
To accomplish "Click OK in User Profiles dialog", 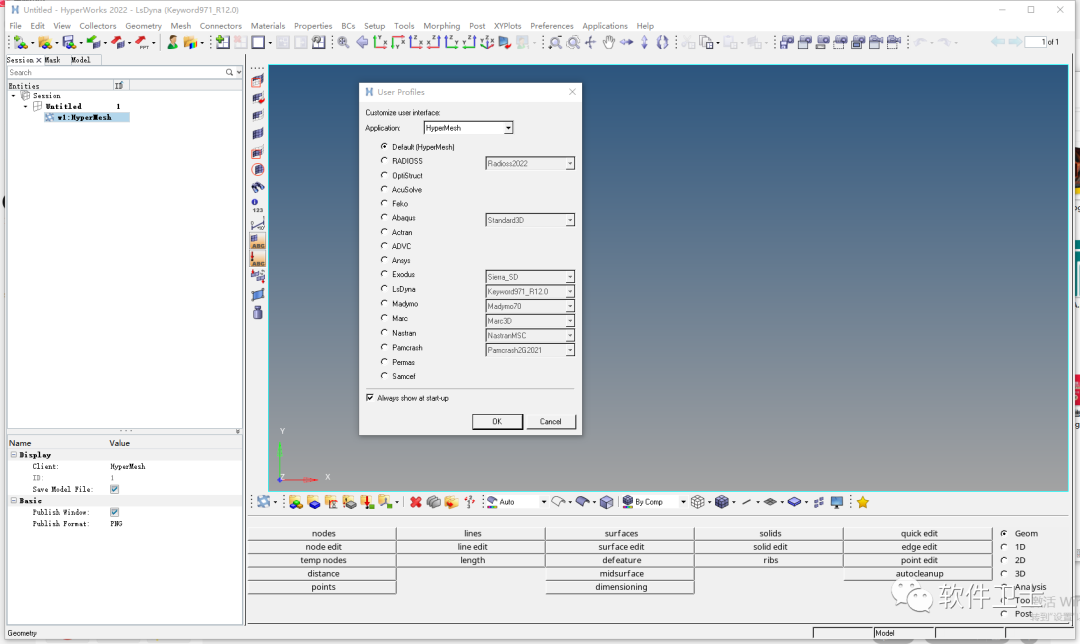I will click(497, 422).
